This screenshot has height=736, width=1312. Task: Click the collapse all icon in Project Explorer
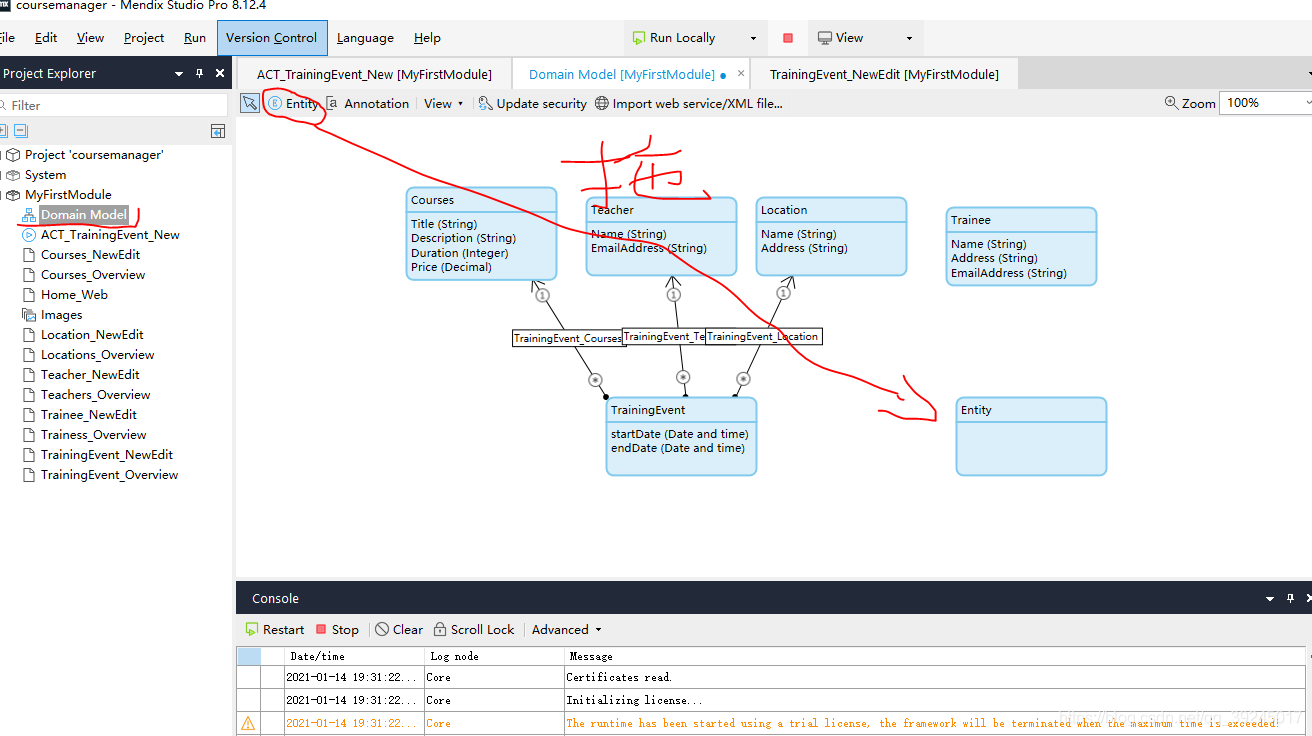point(20,131)
